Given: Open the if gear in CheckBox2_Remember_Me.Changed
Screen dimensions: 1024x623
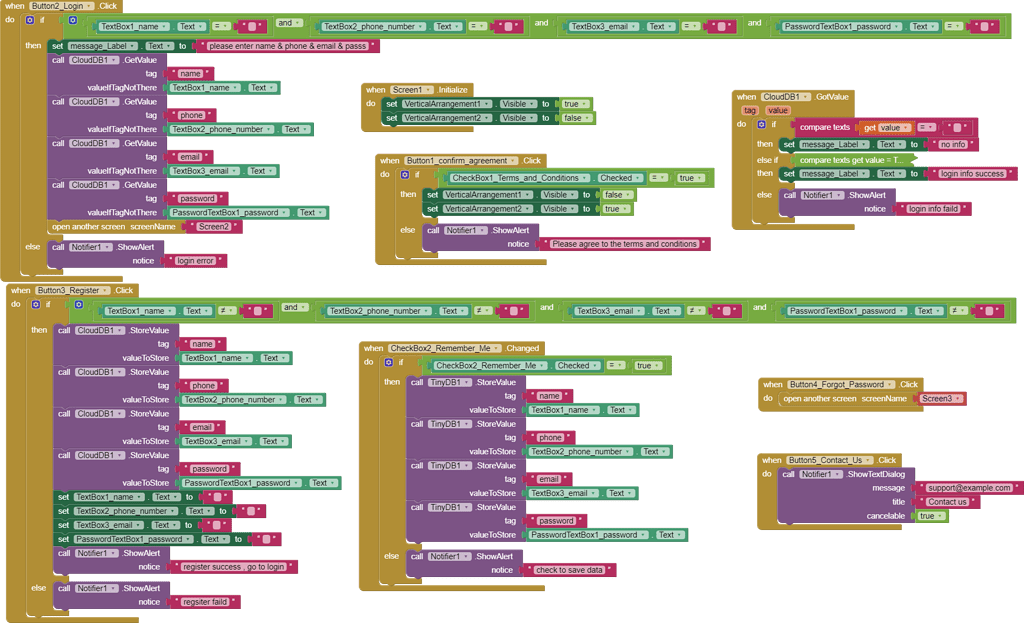Looking at the screenshot, I should (389, 362).
